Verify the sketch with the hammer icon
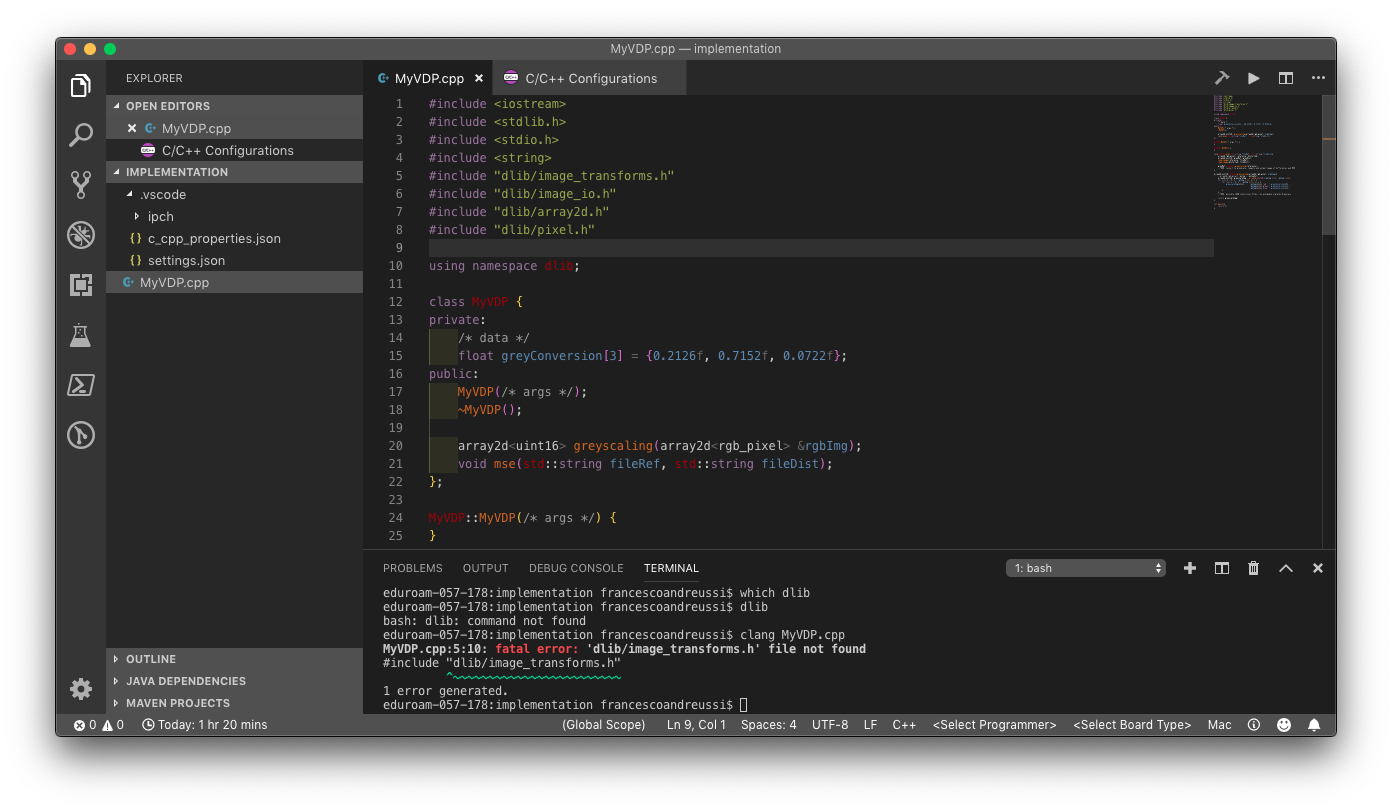Screen dimensions: 1392x810 1222,77
